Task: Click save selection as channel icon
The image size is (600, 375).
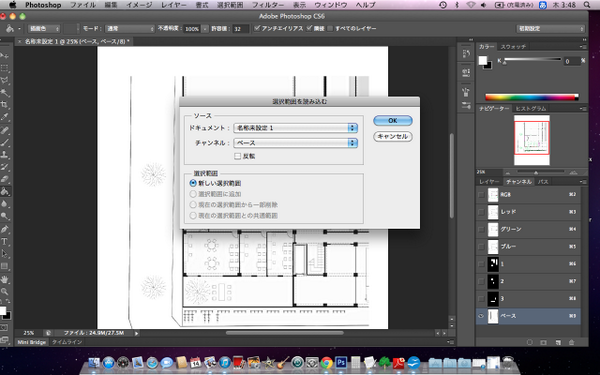Action: (543, 342)
